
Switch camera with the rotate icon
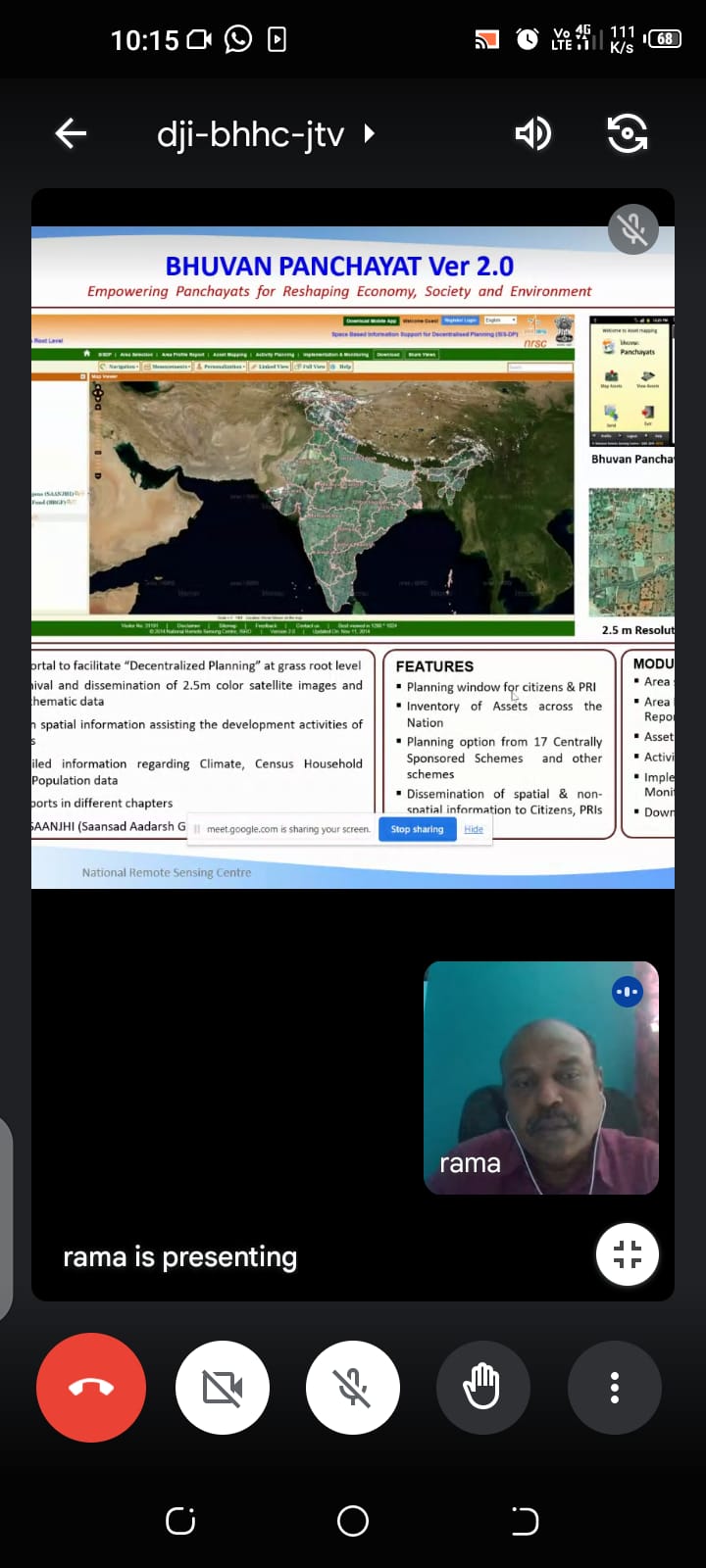(628, 133)
